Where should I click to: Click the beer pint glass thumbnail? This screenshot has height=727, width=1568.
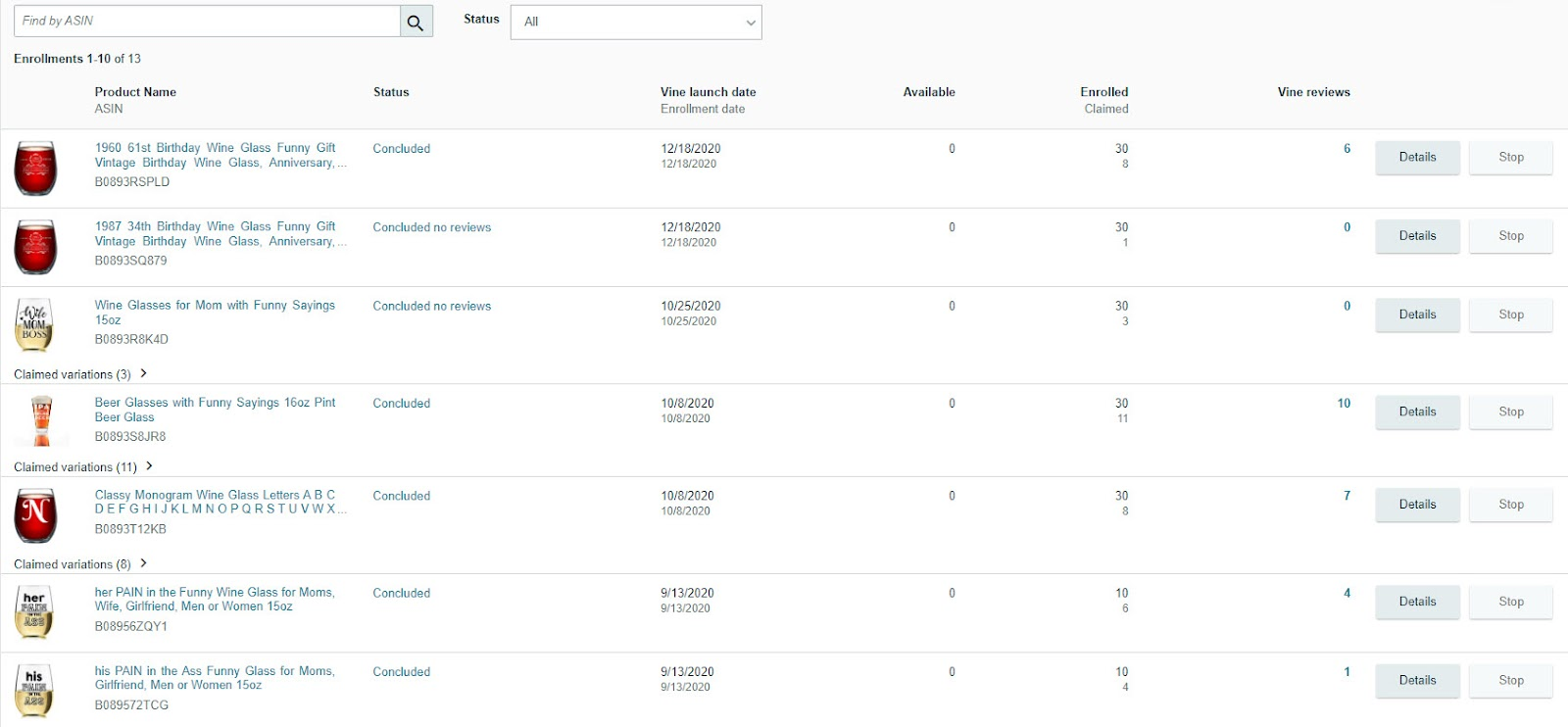point(41,420)
